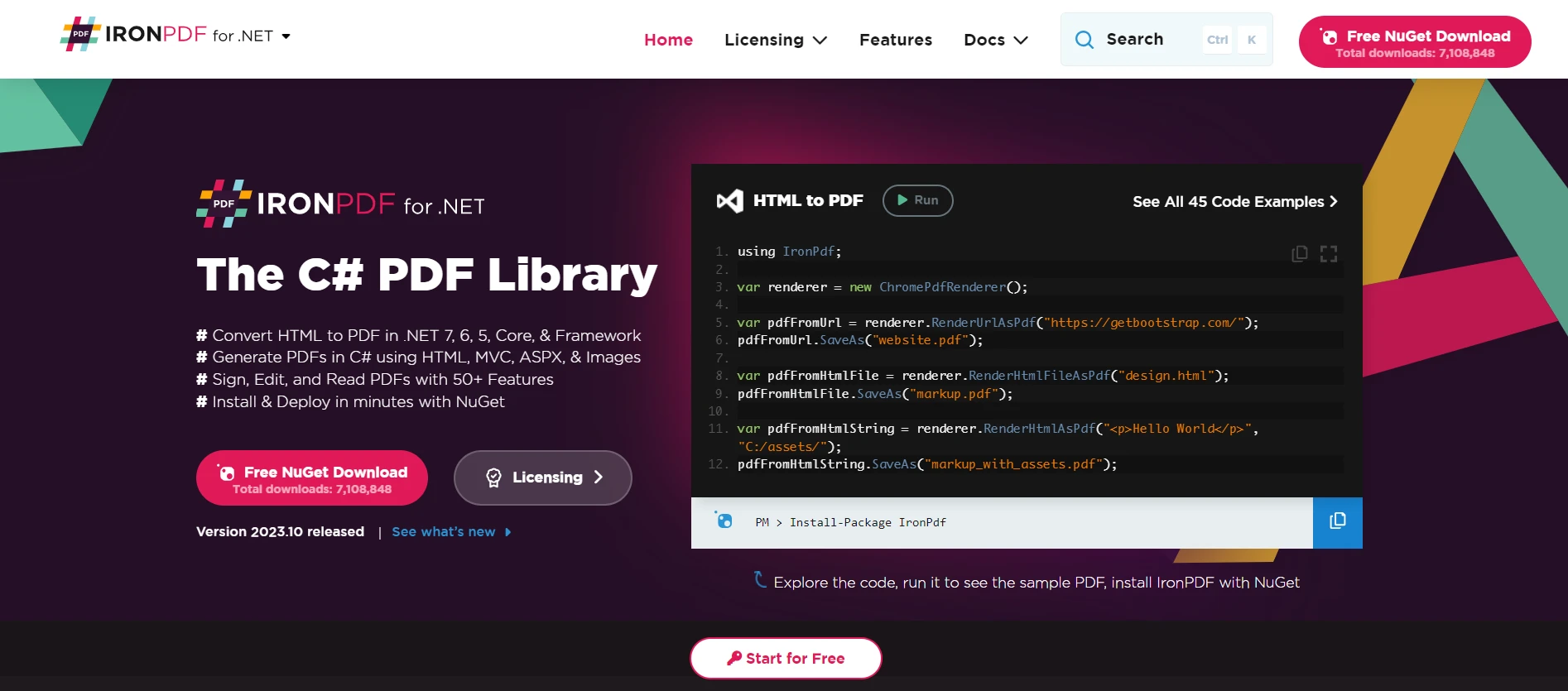Click the Explore the code hint text
The height and width of the screenshot is (691, 1568).
(x=1037, y=583)
